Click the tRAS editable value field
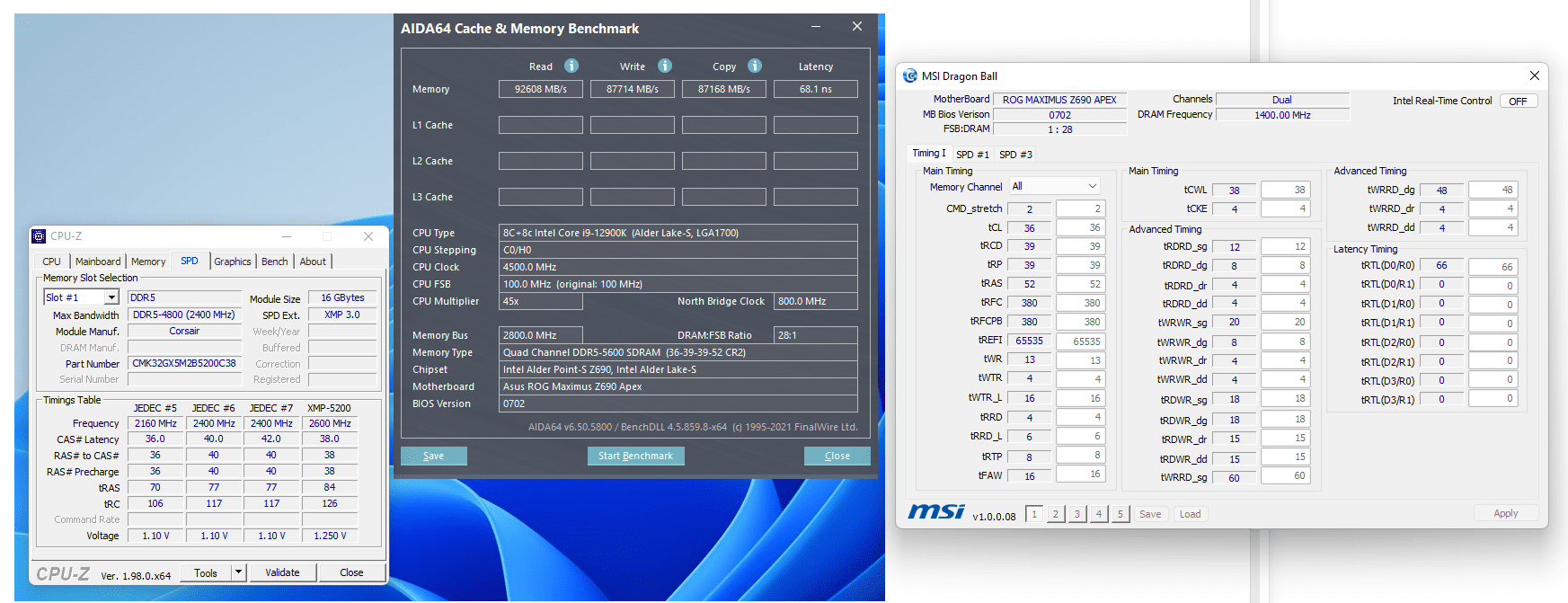The image size is (1568, 603). (x=1080, y=284)
